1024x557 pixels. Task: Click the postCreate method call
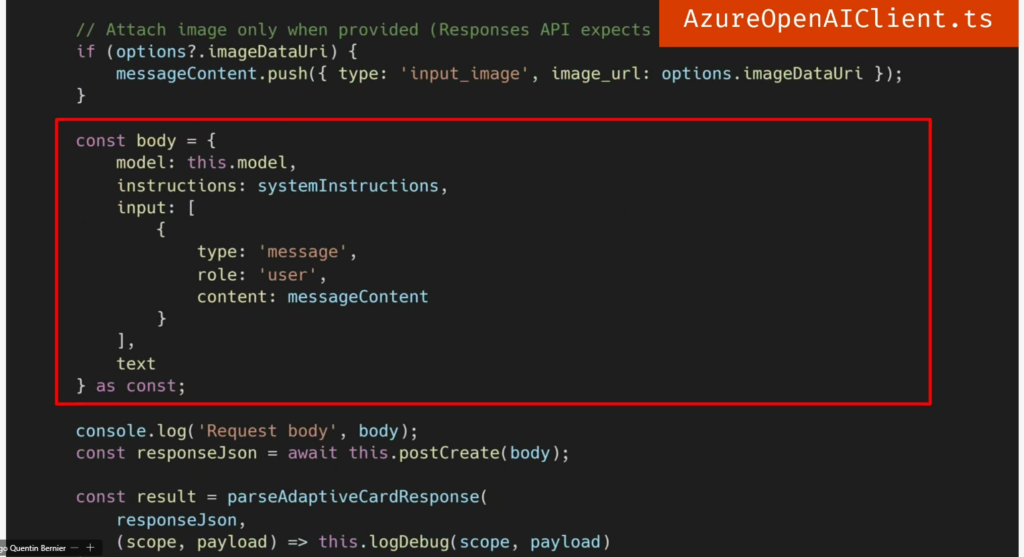[448, 453]
